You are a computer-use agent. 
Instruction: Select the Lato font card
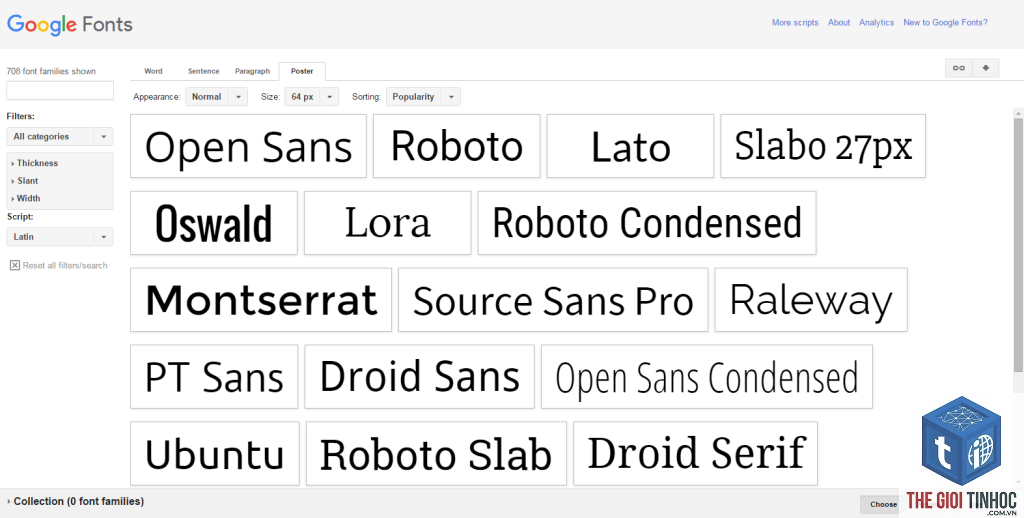coord(630,146)
